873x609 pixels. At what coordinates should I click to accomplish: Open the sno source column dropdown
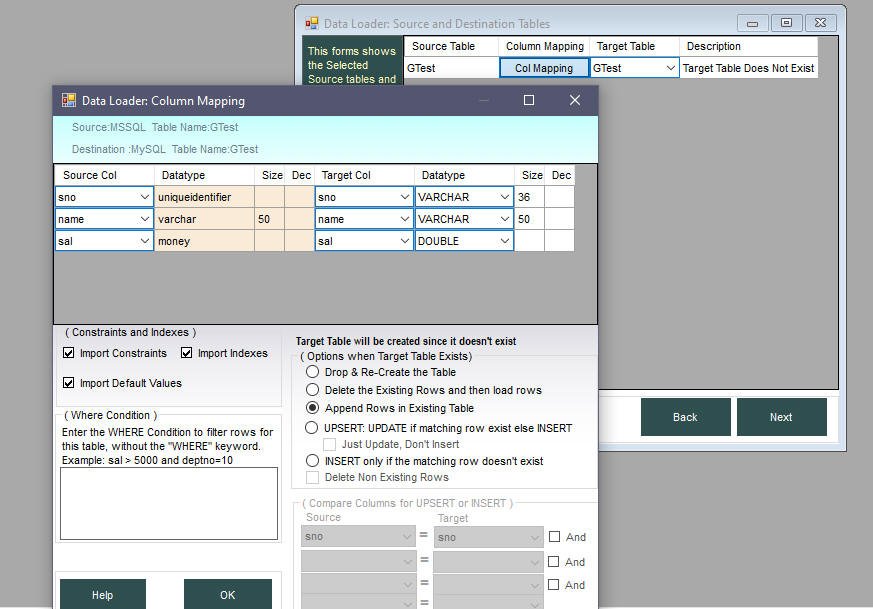[144, 197]
